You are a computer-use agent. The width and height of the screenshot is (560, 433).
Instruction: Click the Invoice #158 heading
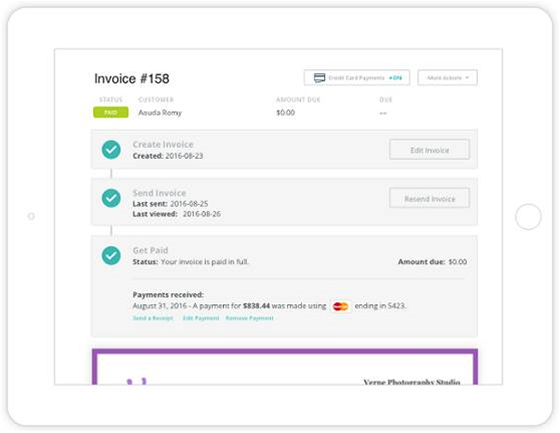tap(132, 79)
